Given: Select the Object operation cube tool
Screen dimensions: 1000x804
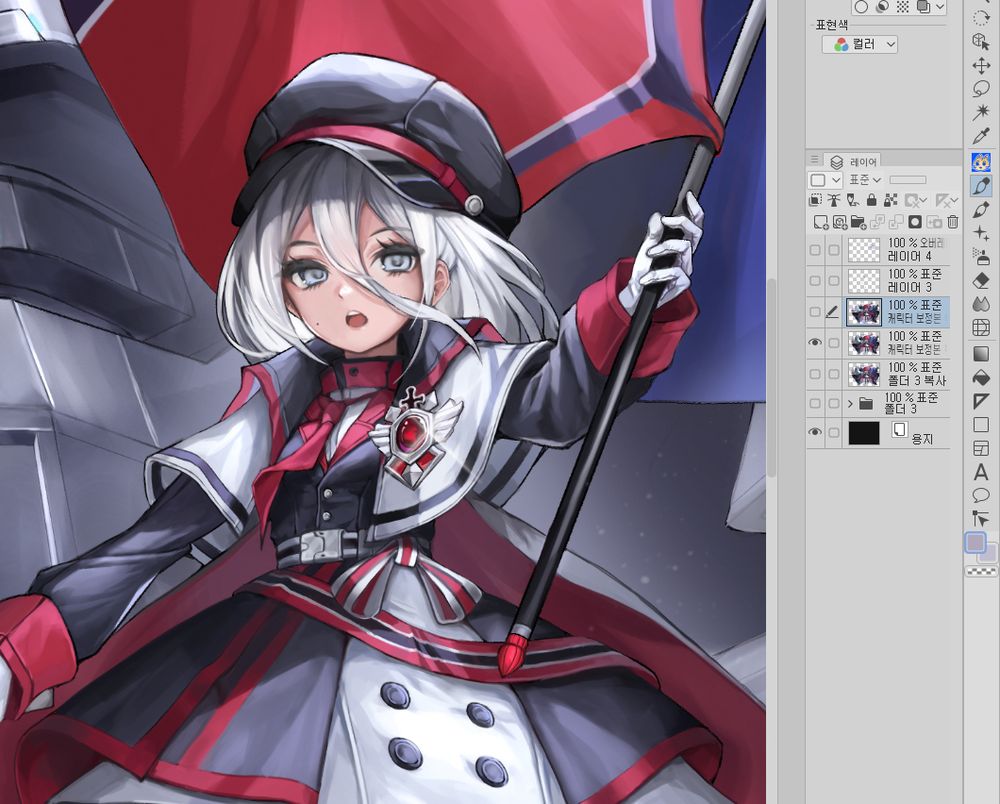Looking at the screenshot, I should click(981, 41).
